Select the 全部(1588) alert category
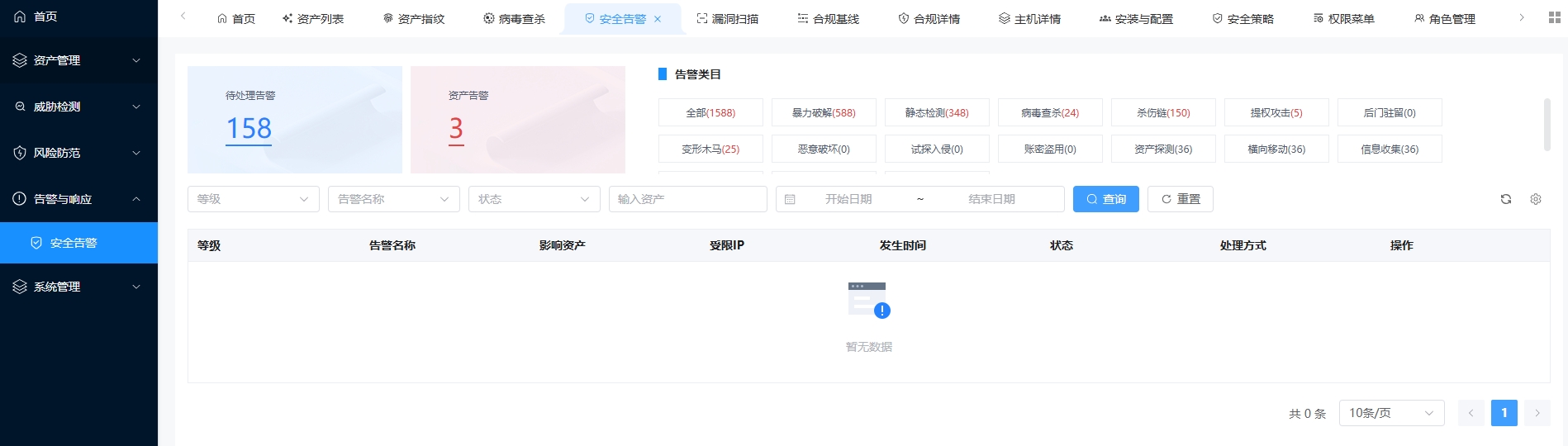Screen dimensions: 1568x446 click(x=710, y=112)
